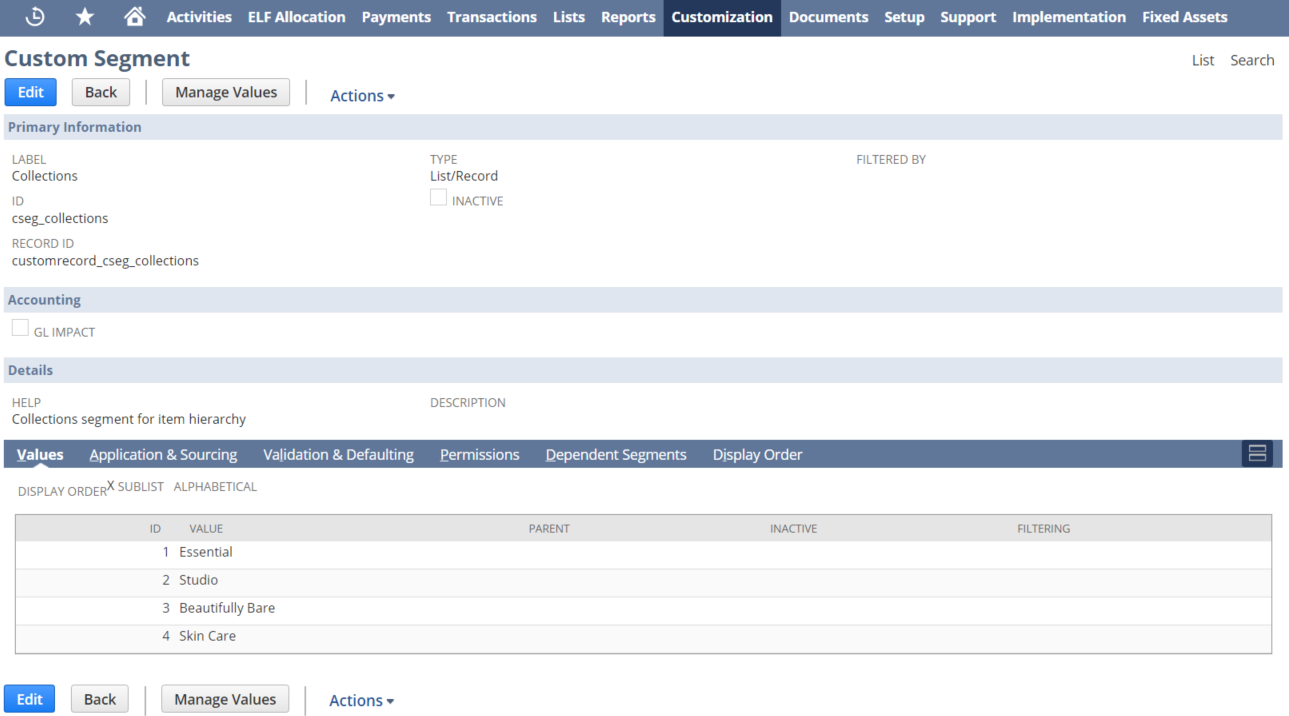Click the bottom Manage Values button
Image resolution: width=1289 pixels, height=716 pixels.
(x=225, y=699)
